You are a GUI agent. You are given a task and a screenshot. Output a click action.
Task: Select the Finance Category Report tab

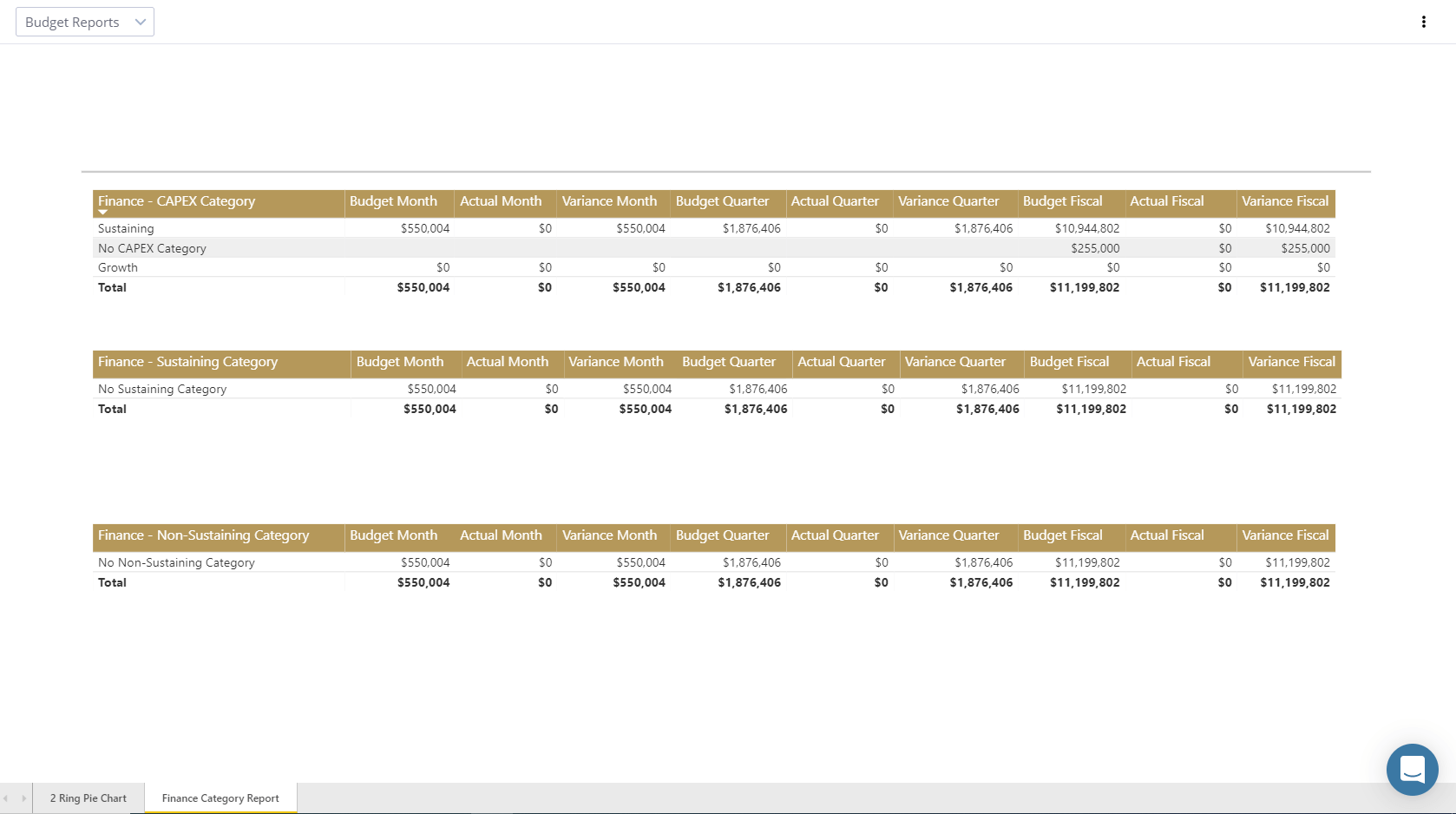click(220, 798)
